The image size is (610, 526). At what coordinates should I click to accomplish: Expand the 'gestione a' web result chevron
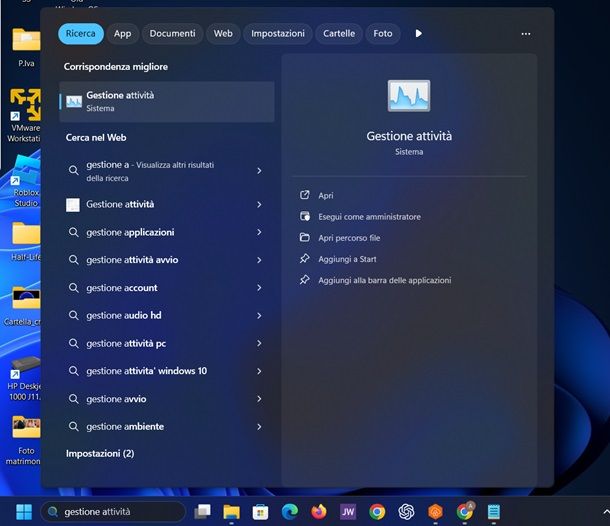[x=259, y=171]
